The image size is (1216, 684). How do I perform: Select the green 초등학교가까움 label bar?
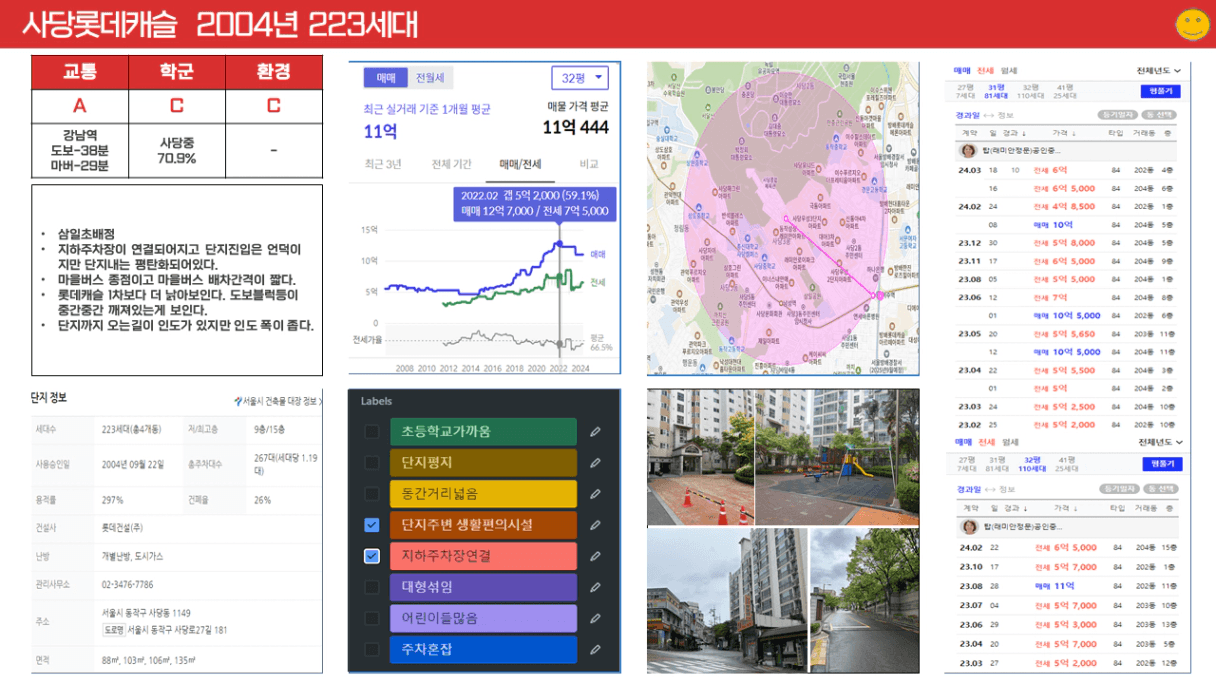point(483,432)
